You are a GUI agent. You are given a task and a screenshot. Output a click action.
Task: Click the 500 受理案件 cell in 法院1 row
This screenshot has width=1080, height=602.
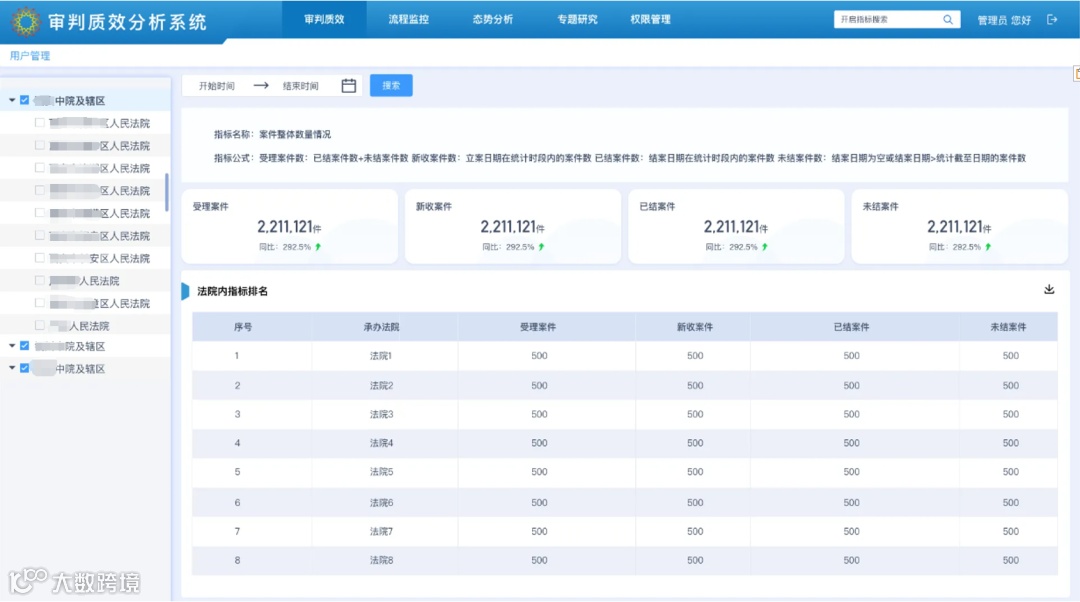point(539,356)
